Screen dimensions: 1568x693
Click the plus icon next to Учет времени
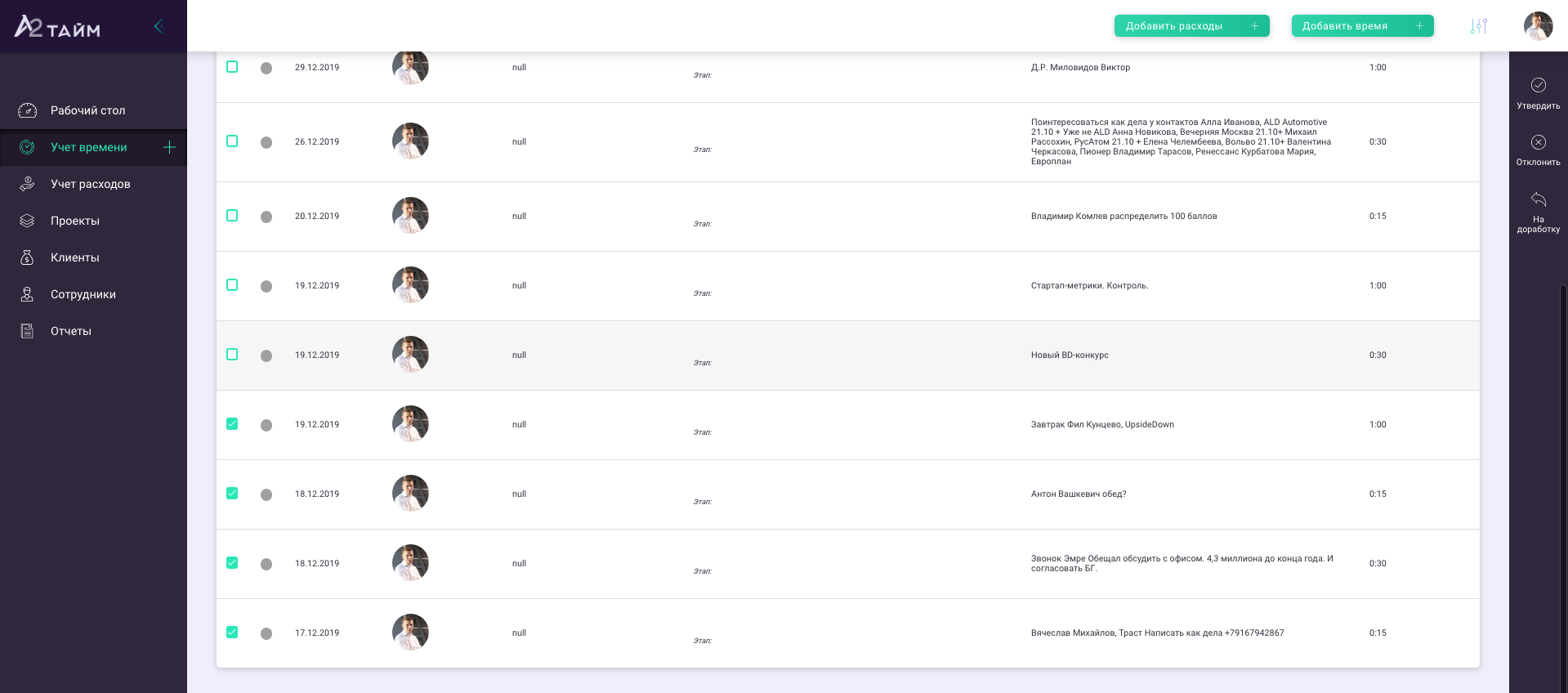pos(169,147)
